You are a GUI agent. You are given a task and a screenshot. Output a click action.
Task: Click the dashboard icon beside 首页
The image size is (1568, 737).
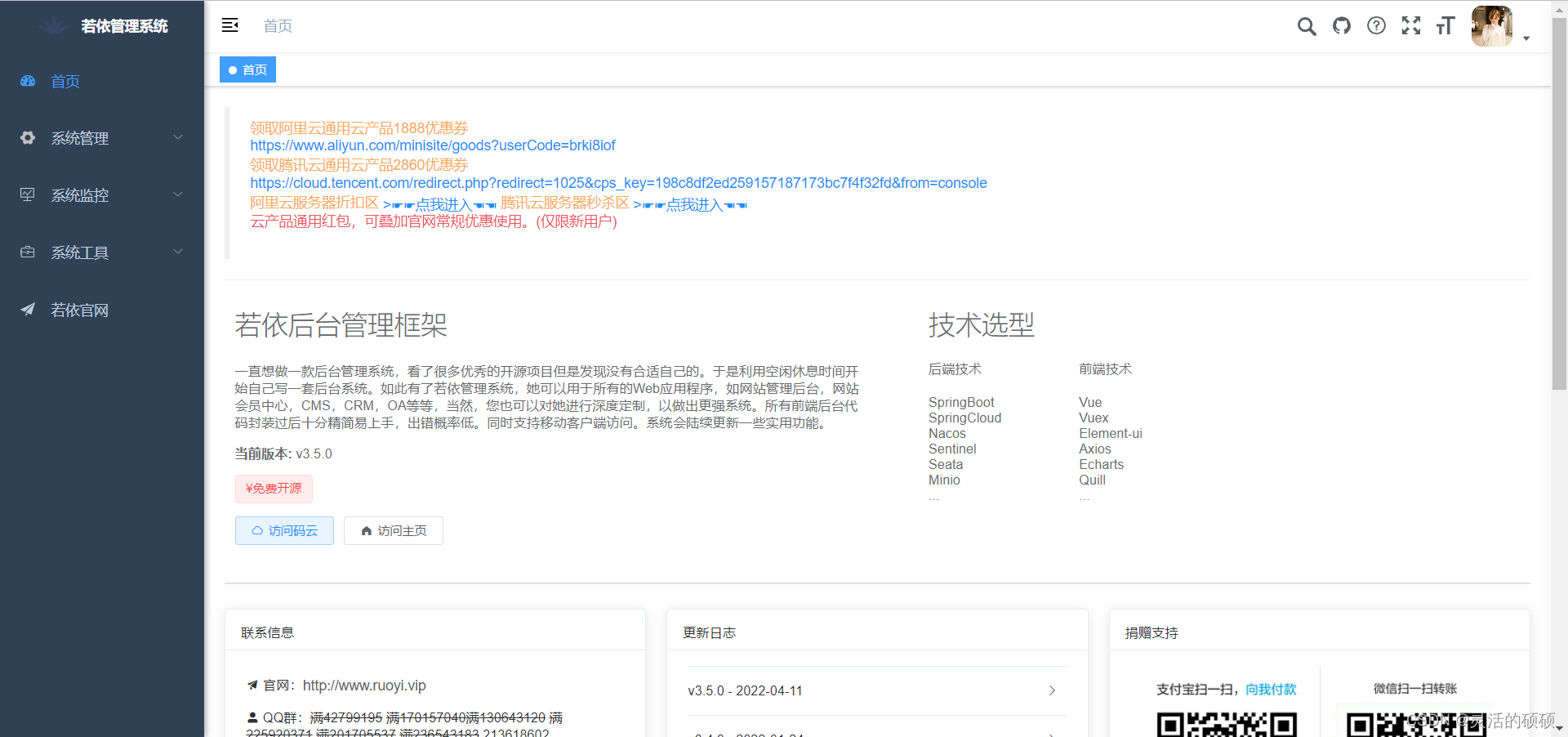point(28,81)
